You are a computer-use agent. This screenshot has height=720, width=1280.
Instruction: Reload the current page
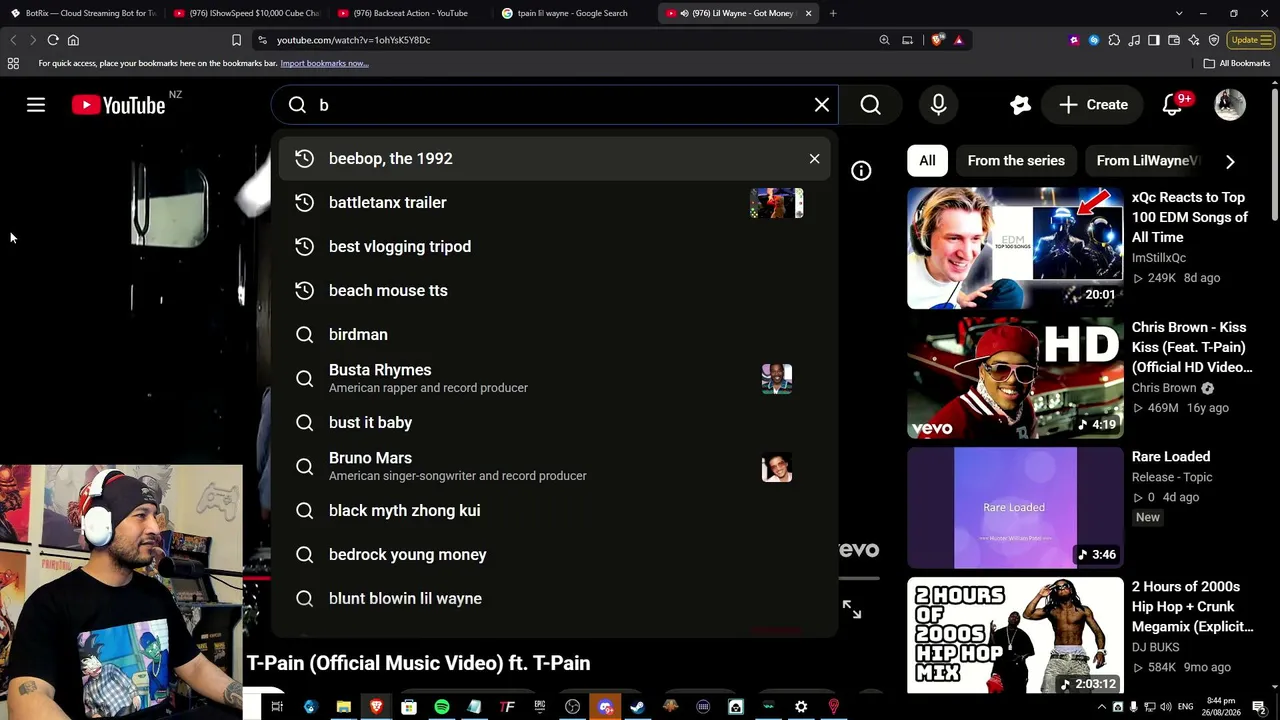(53, 40)
